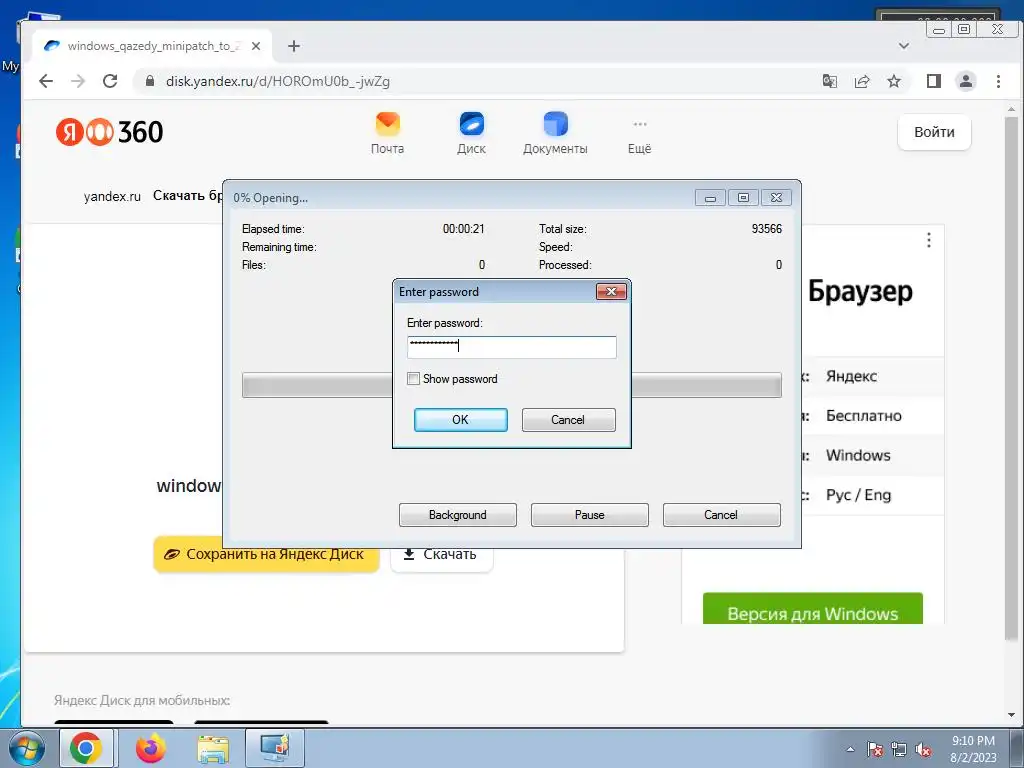
Task: Pause the opening operation
Action: coord(590,515)
